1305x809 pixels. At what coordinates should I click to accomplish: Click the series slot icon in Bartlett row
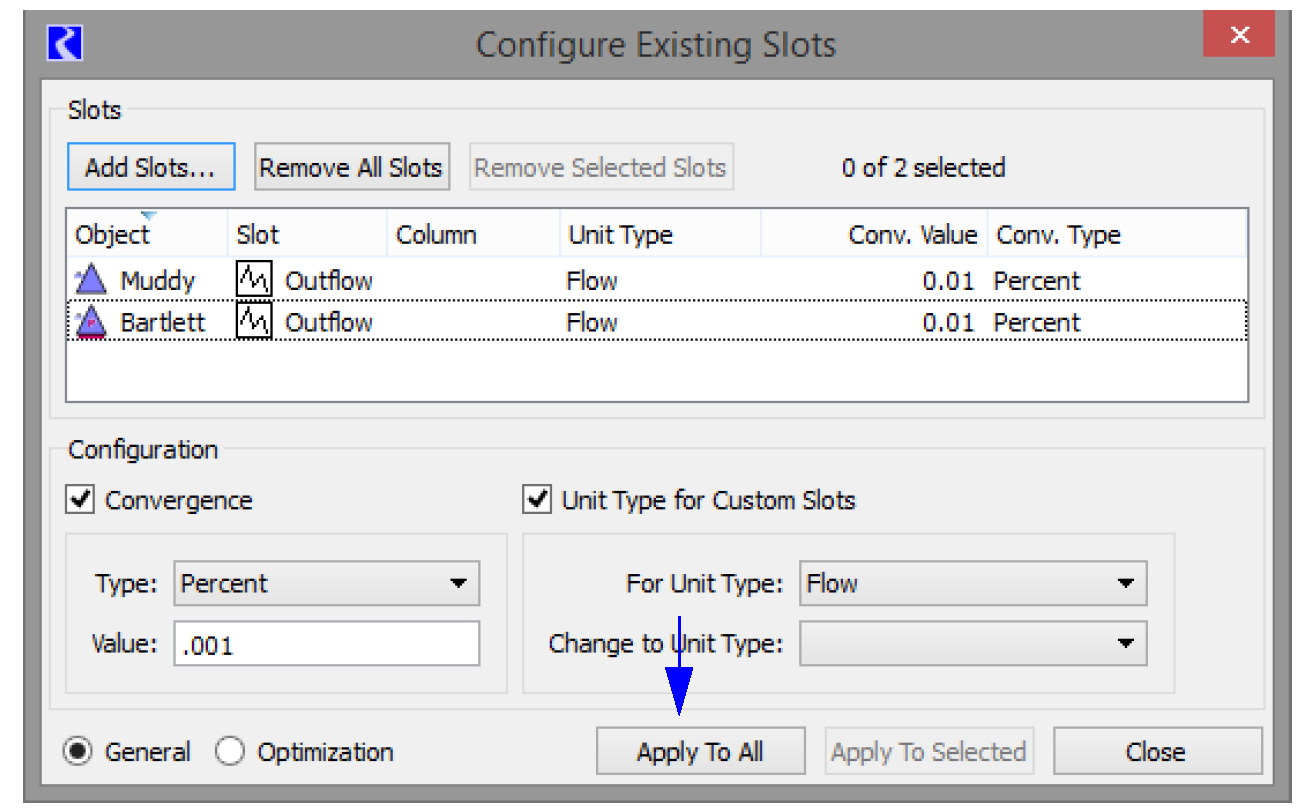tap(254, 322)
